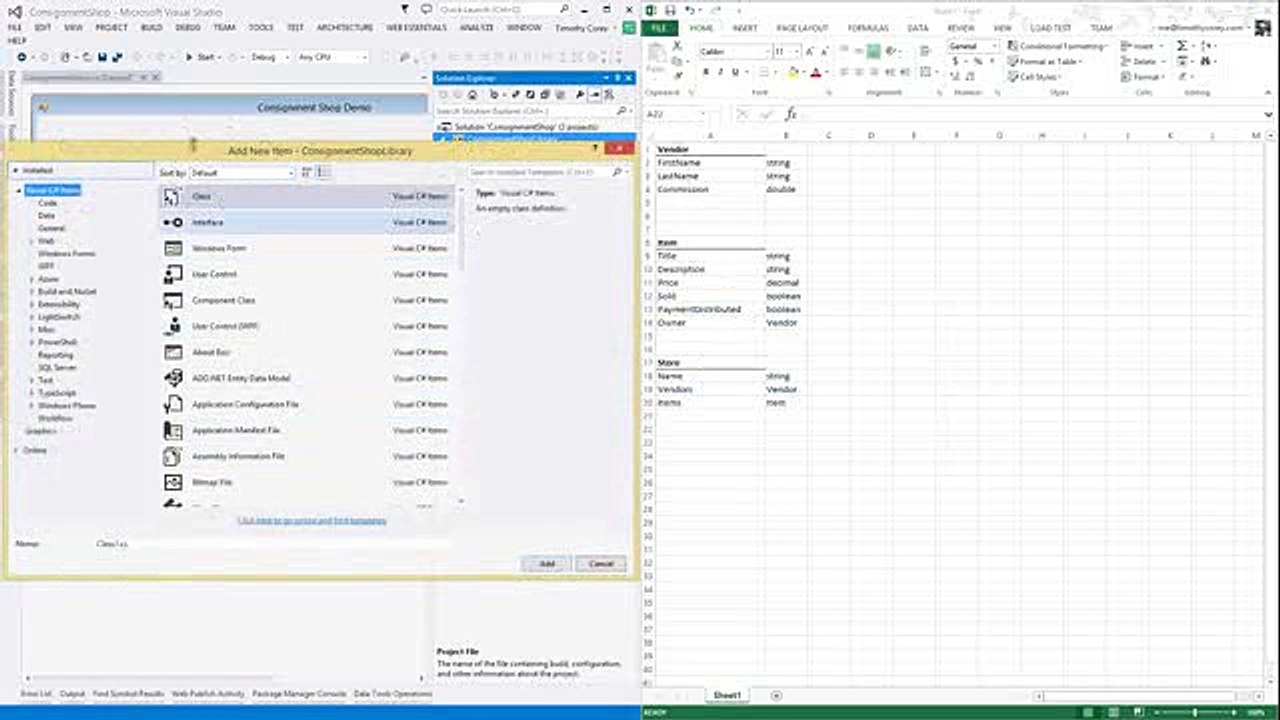Click Excel FILE backstage button
This screenshot has width=1280, height=720.
[659, 28]
